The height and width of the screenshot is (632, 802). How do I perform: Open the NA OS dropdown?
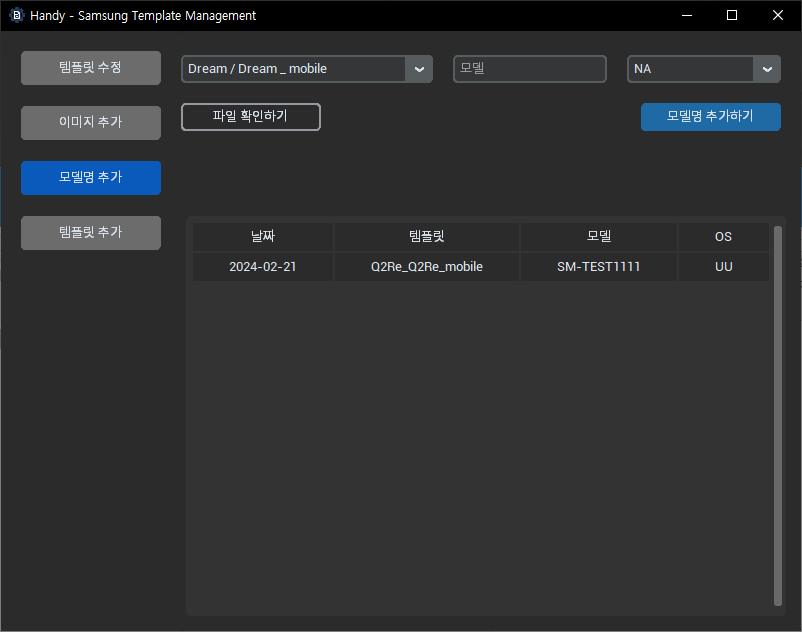703,69
